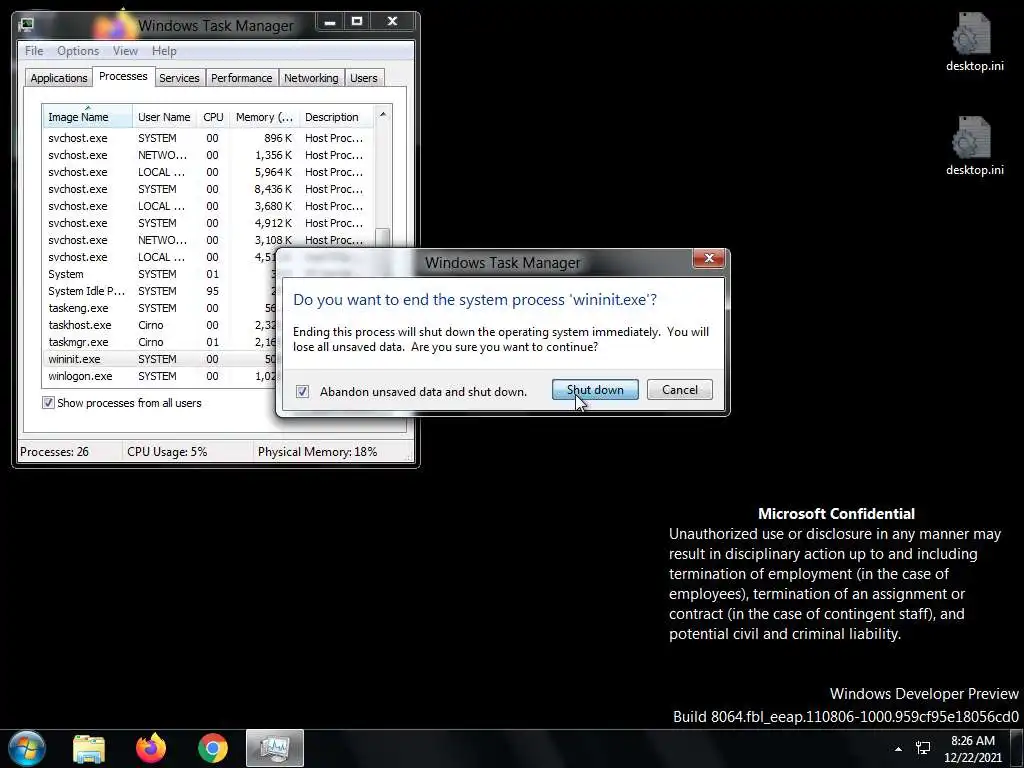The image size is (1024, 768).
Task: Open network status tray icon
Action: point(923,748)
